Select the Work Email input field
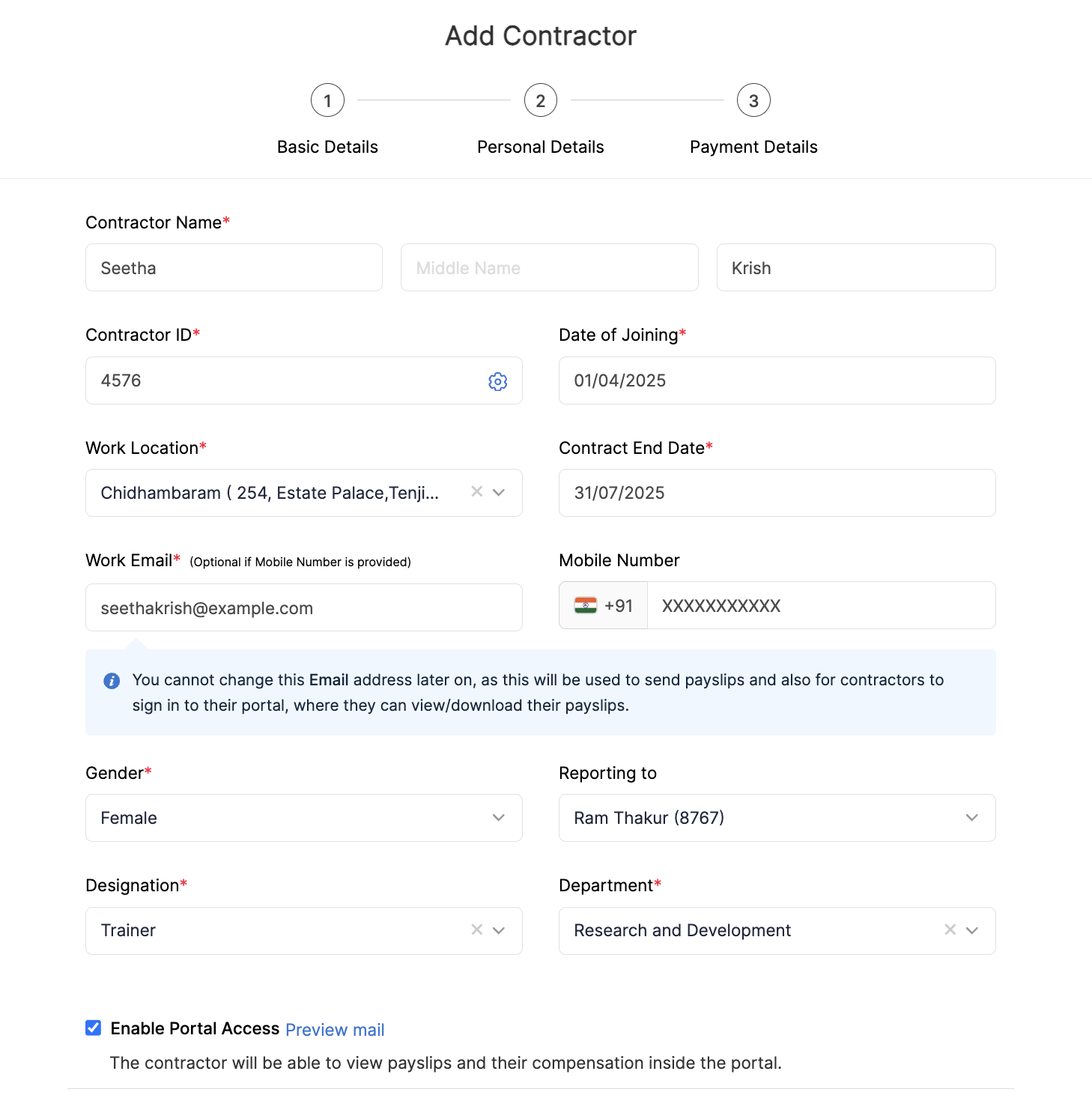Screen dimensions: 1092x1098 303,608
